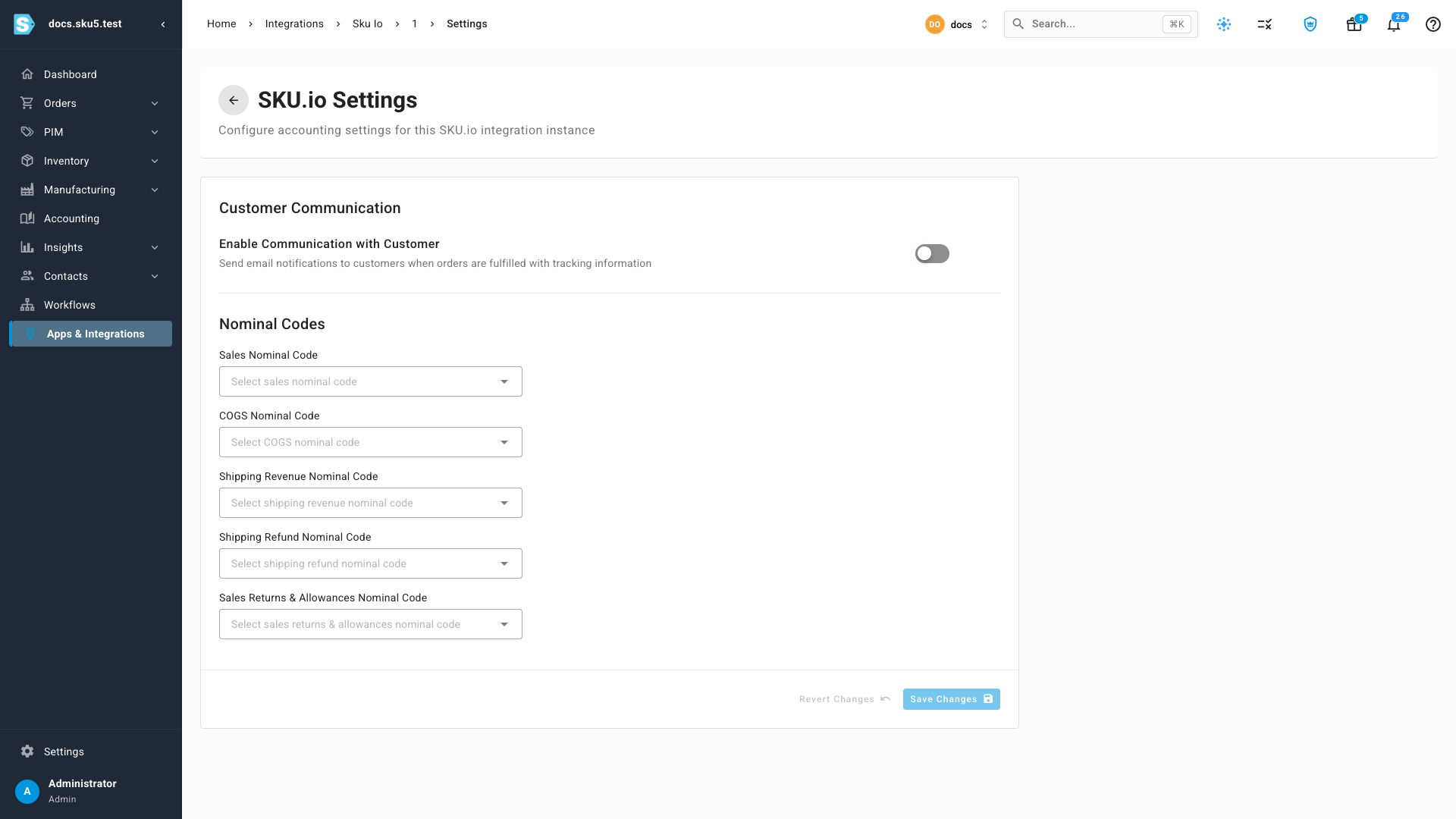Go to Home breadcrumb link
The height and width of the screenshot is (819, 1456).
pyautogui.click(x=221, y=24)
